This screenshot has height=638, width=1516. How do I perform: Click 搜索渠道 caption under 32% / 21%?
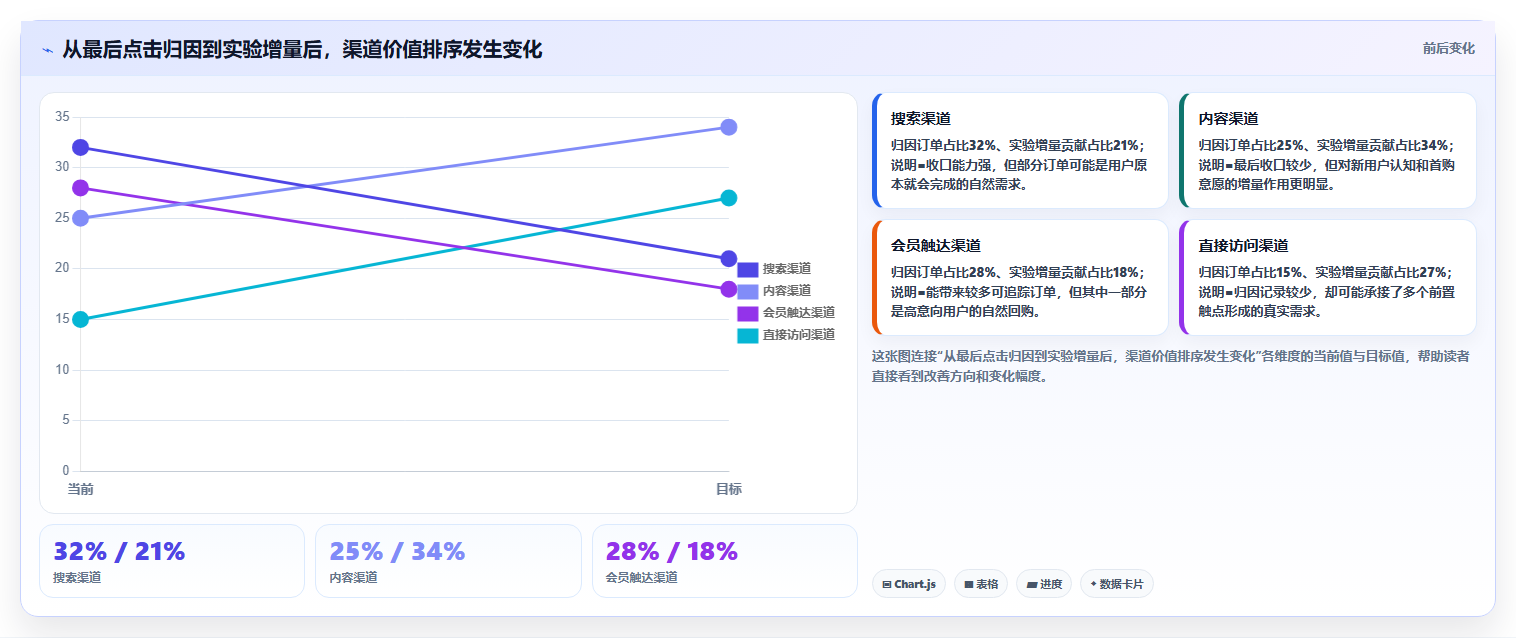point(77,578)
